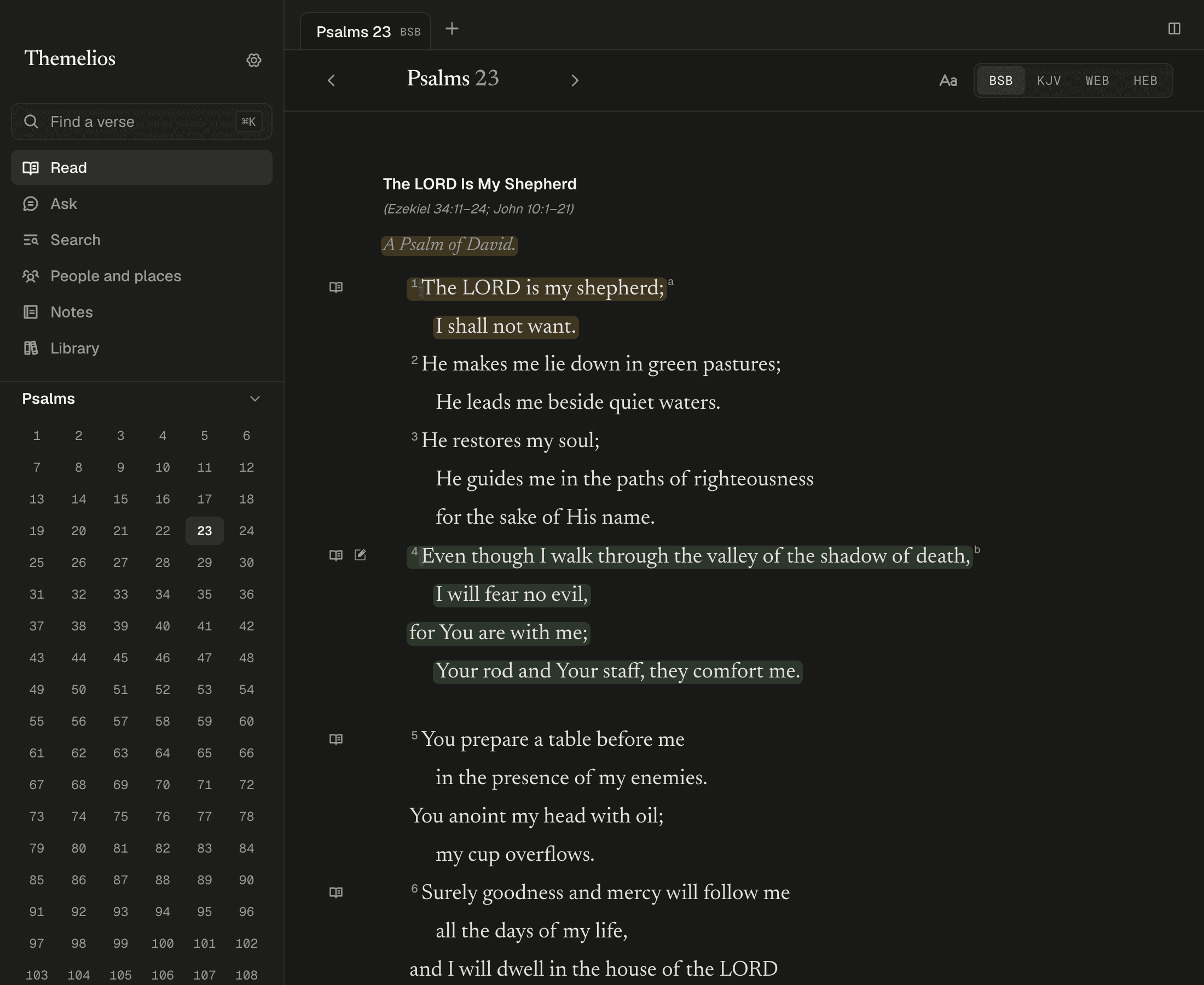Click the highlighted line 'I shall not want.'
Viewport: 1204px width, 985px height.
[x=506, y=326]
